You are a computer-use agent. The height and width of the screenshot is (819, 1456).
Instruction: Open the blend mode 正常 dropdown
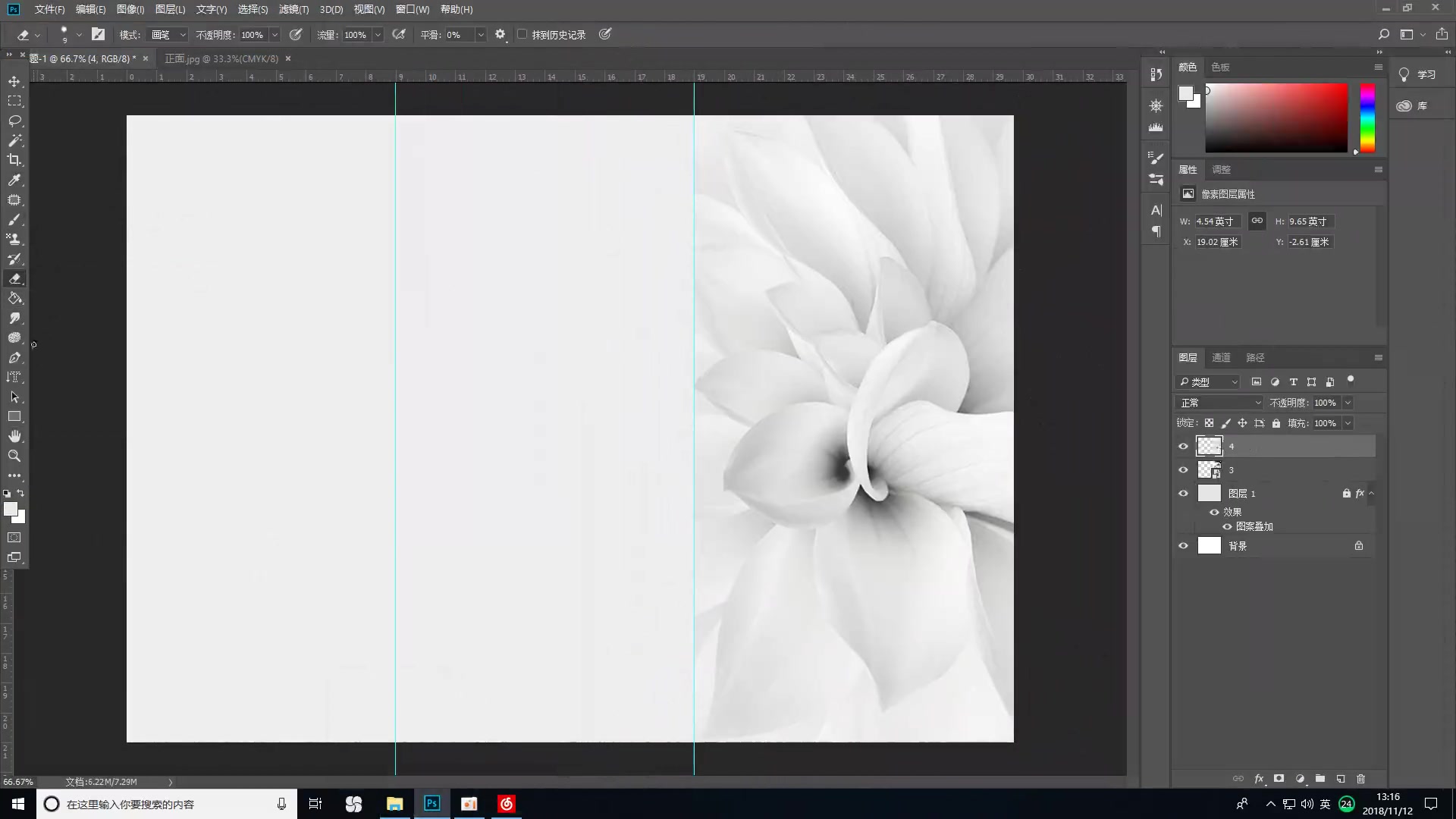pyautogui.click(x=1219, y=403)
